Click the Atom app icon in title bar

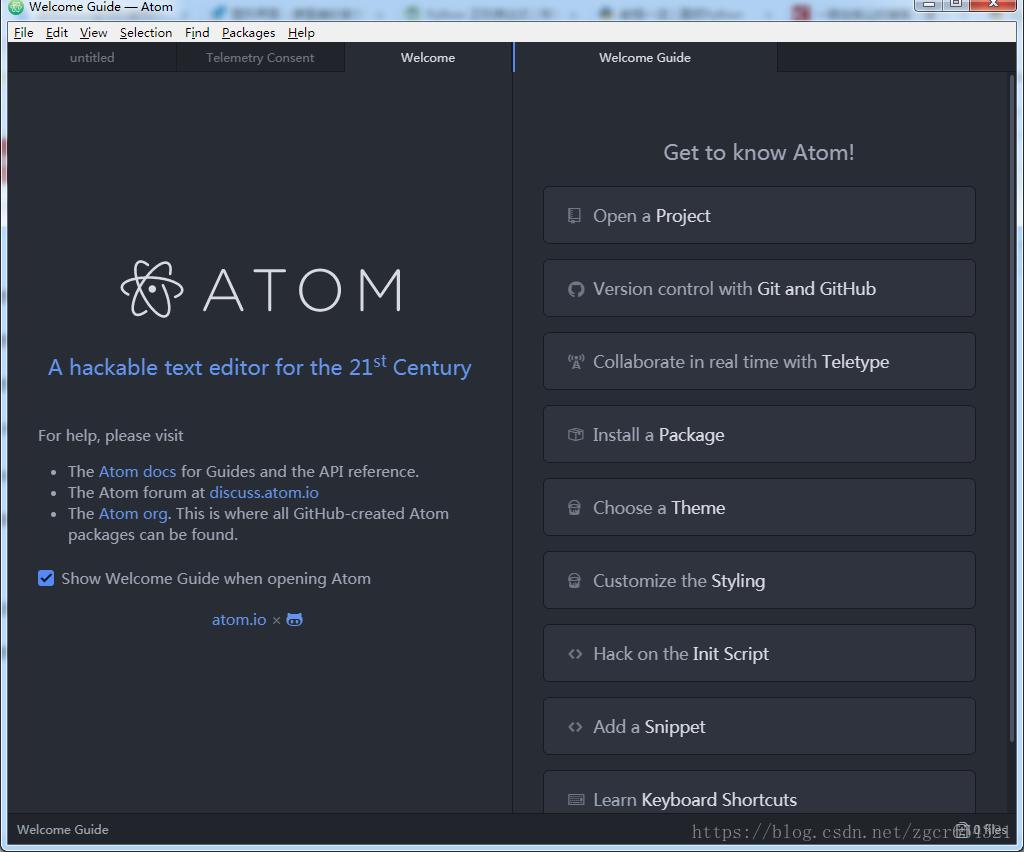point(16,7)
